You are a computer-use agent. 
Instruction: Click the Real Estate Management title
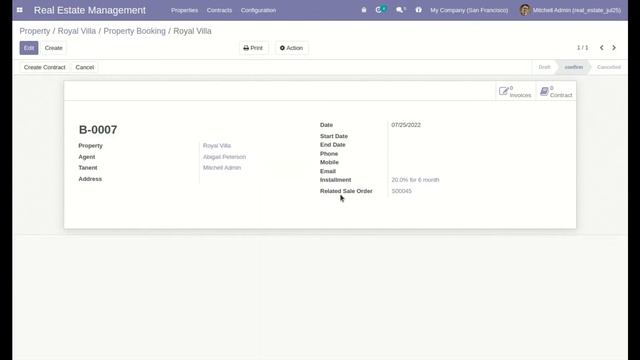coord(90,10)
